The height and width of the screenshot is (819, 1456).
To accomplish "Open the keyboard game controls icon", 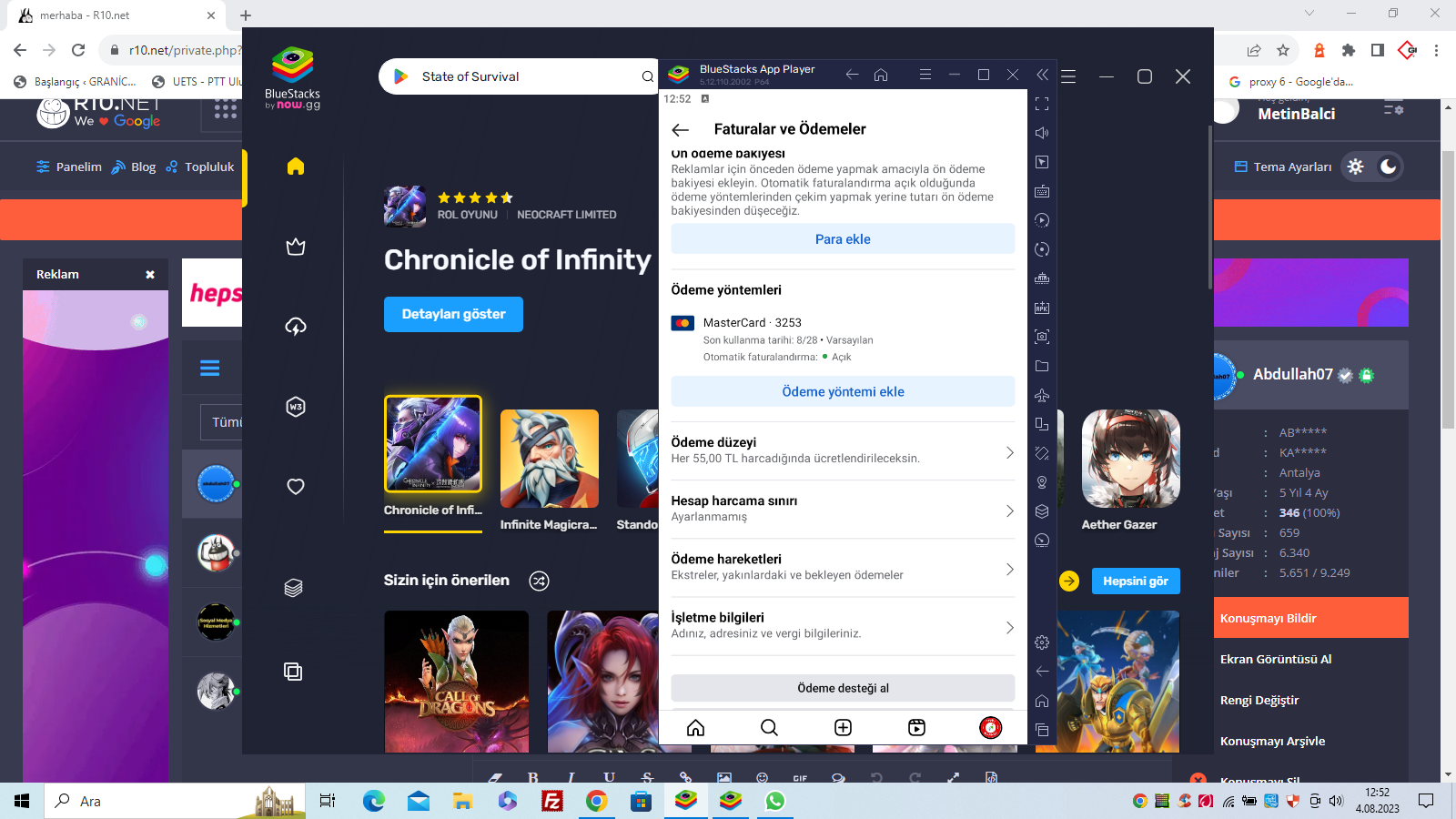I will pos(1042,191).
